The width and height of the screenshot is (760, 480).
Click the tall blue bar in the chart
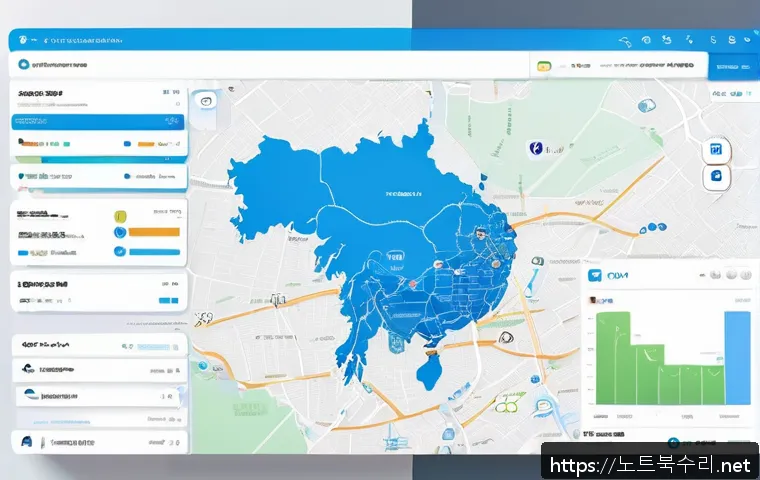(x=737, y=357)
